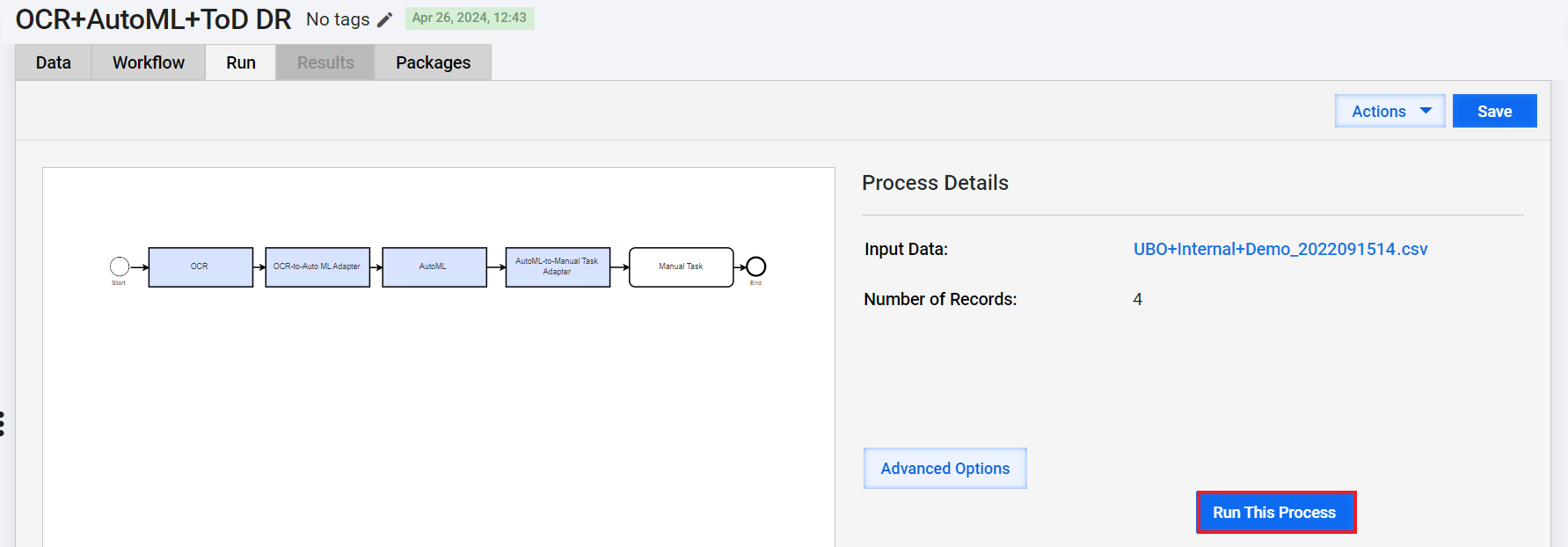Select the Run tab
This screenshot has height=547, width=1568.
tap(241, 62)
